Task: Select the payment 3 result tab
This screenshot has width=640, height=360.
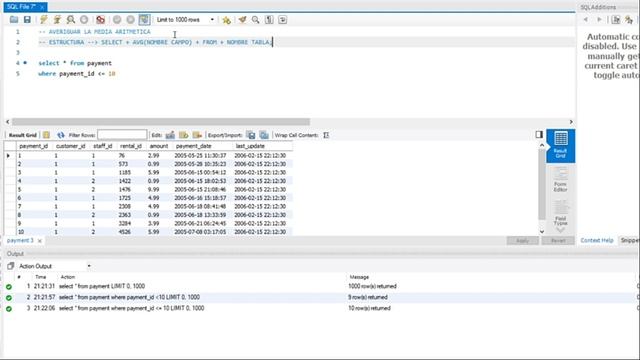Action: (20, 240)
